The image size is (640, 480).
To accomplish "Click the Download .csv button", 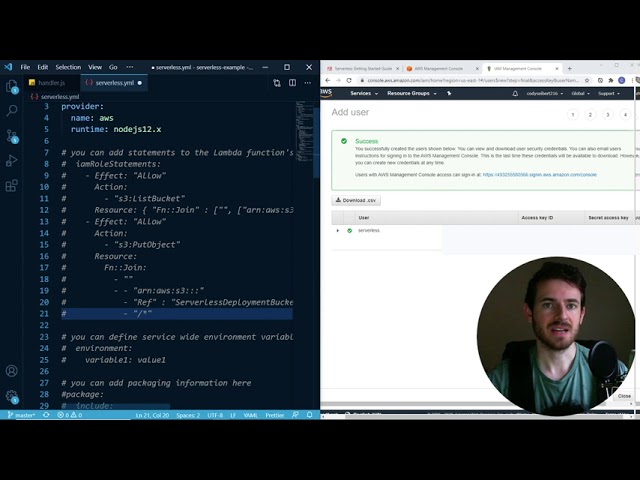I will (356, 200).
